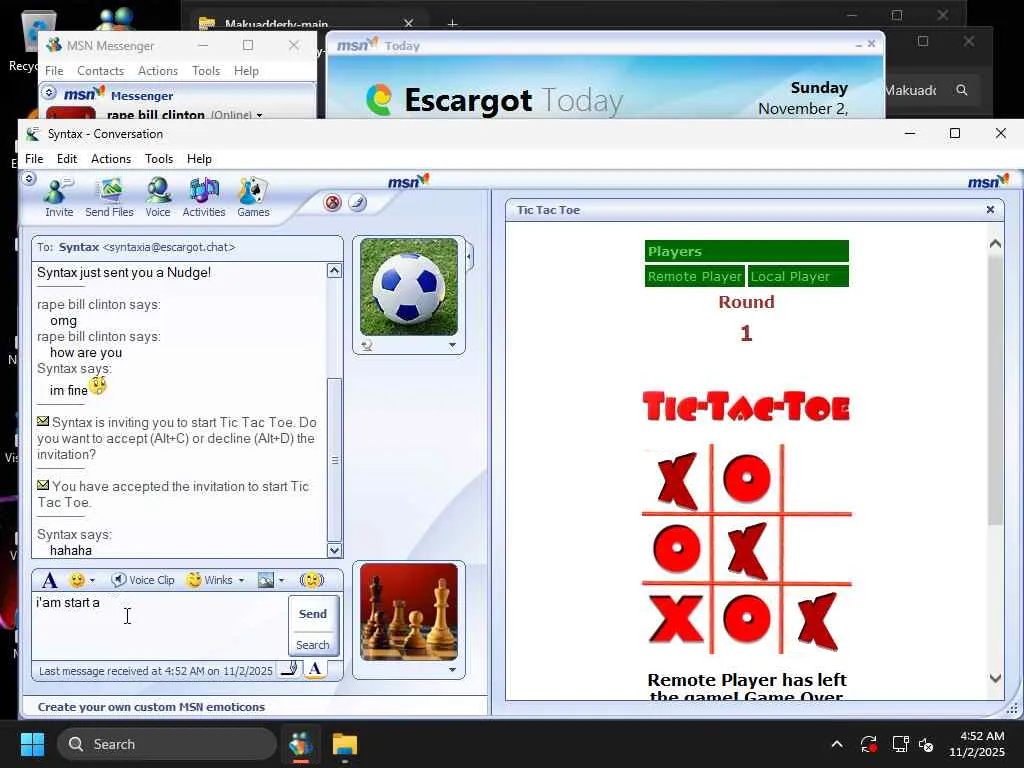
Task: Open the File menu in Conversation window
Action: [34, 159]
